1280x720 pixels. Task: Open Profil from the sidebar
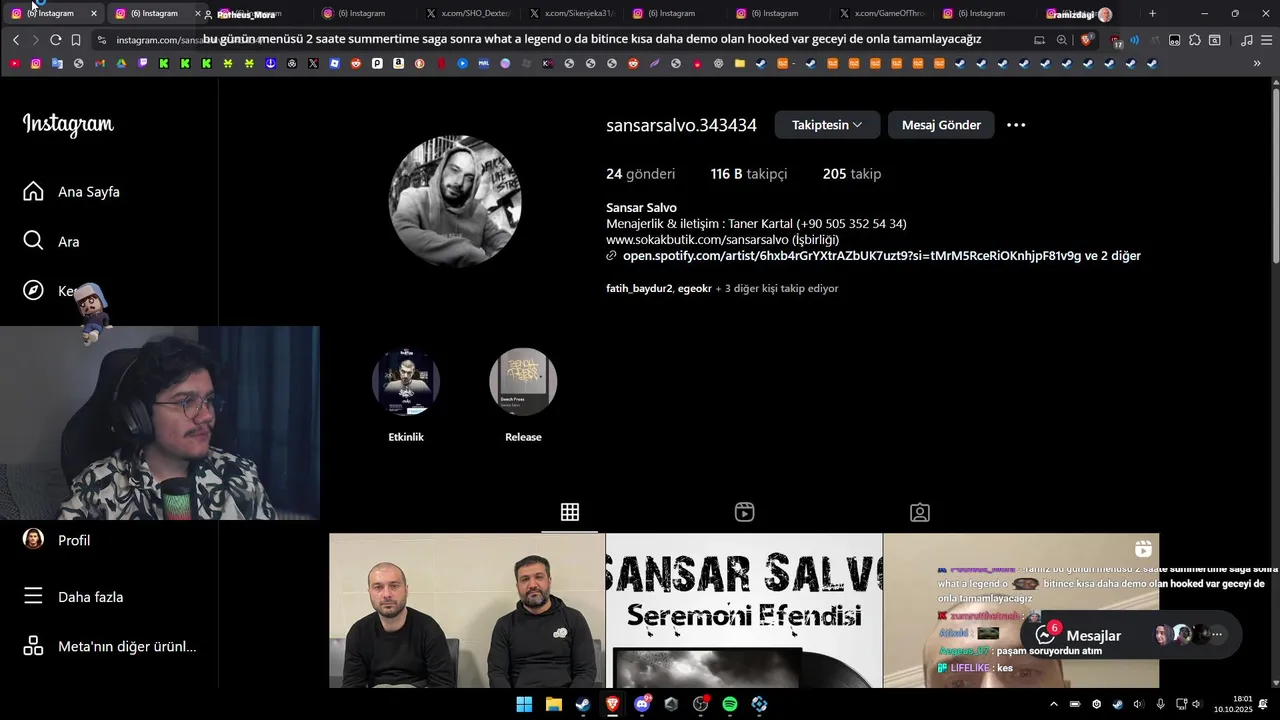(56, 540)
